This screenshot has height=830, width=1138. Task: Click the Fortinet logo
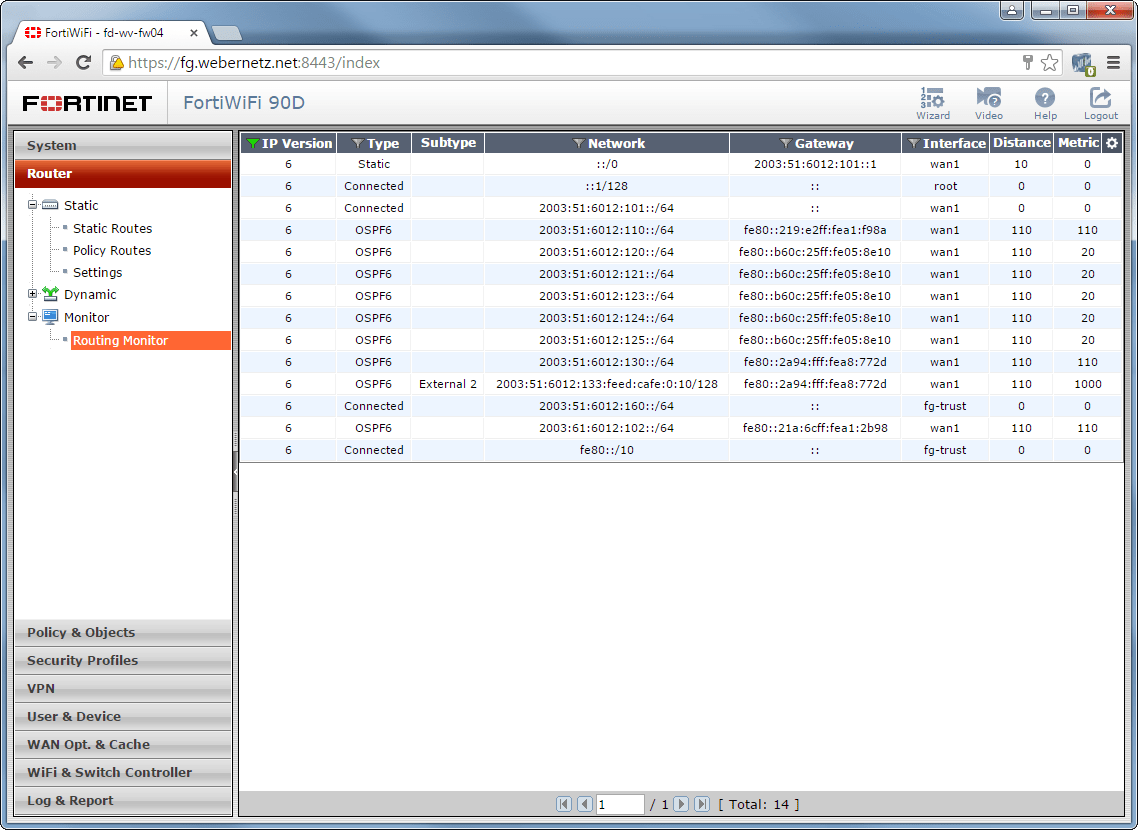(x=88, y=102)
